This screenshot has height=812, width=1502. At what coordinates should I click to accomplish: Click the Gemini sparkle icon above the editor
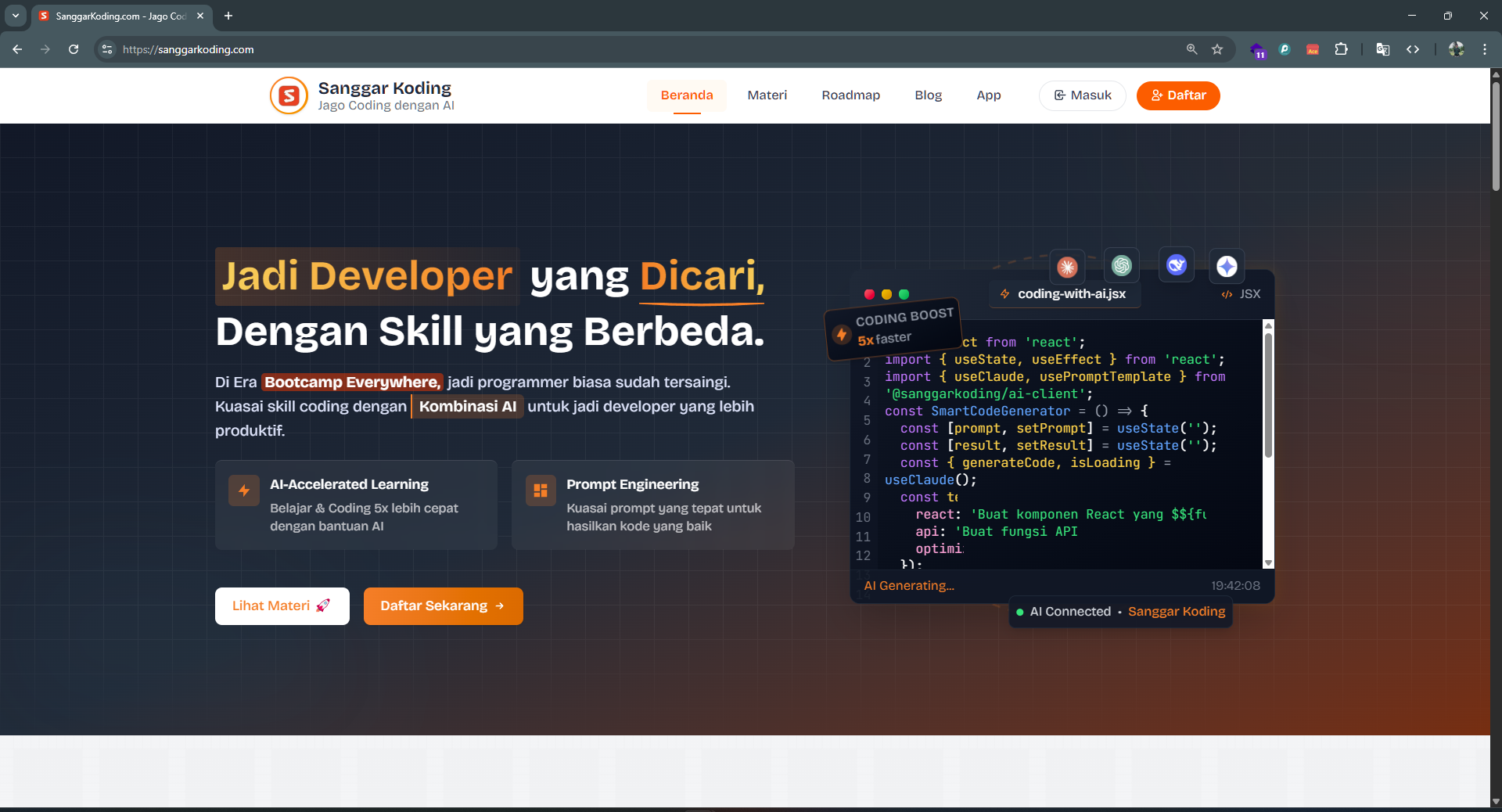[1227, 267]
